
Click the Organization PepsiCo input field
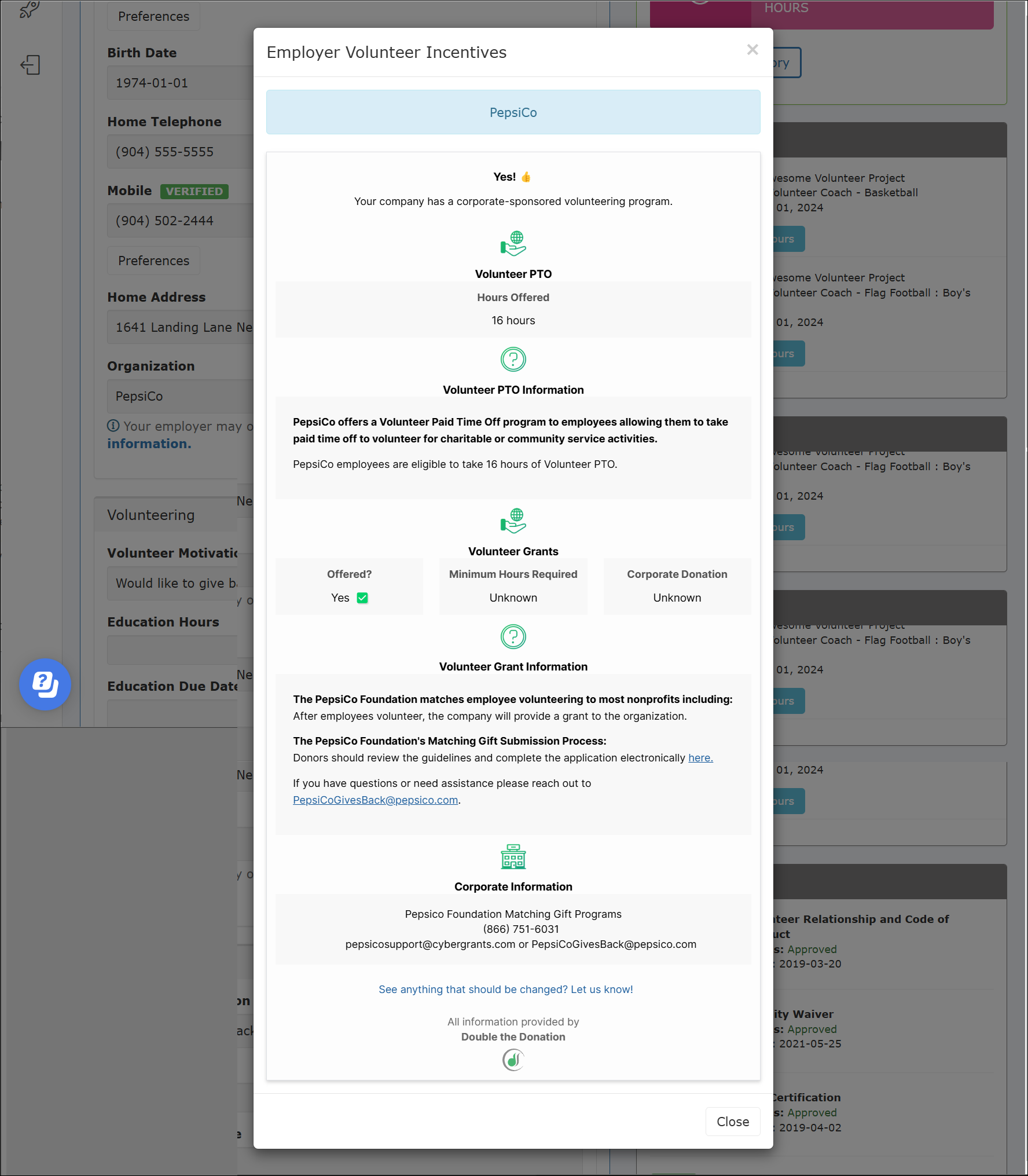click(180, 396)
